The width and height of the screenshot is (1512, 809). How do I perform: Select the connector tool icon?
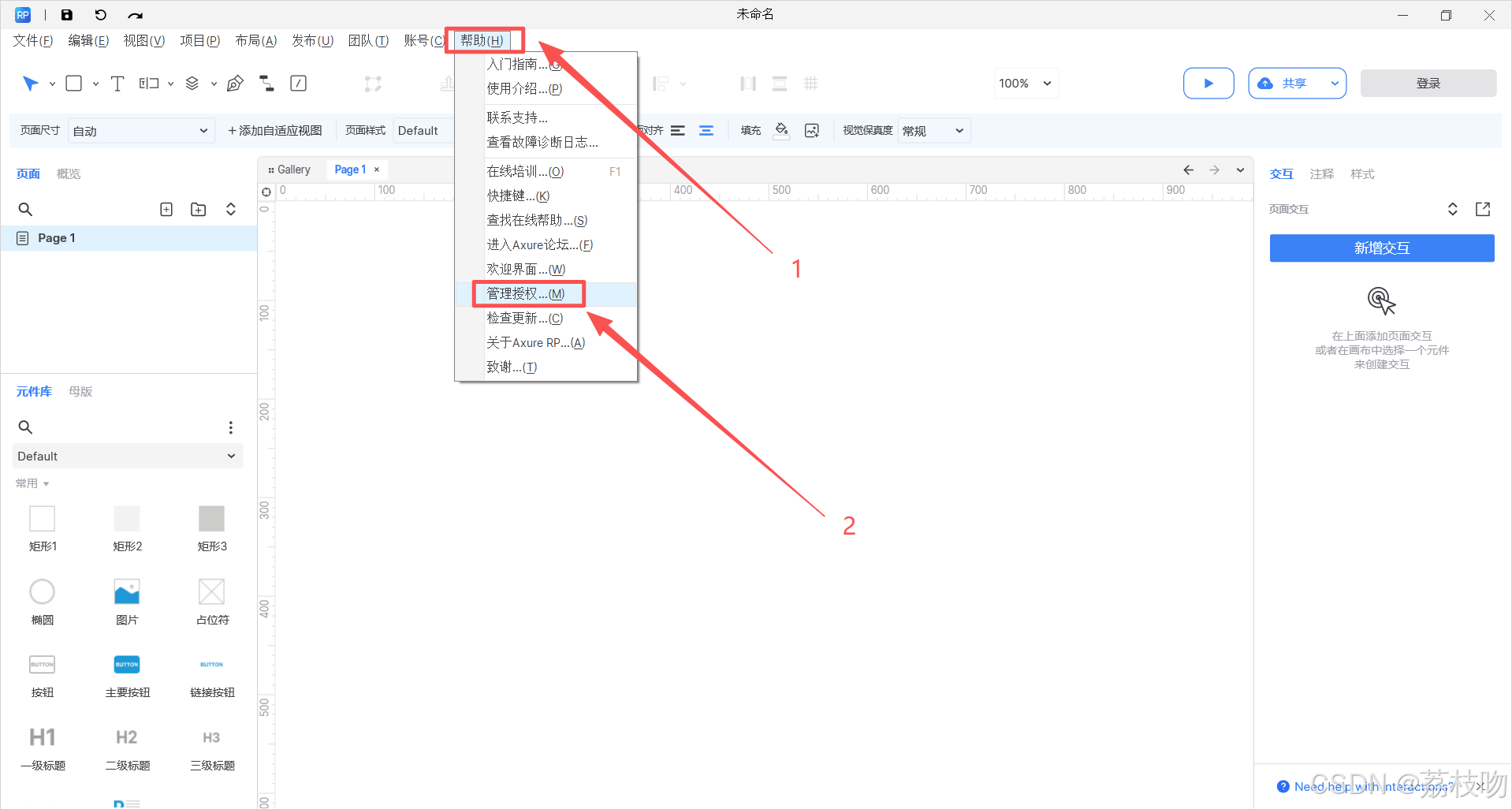pos(266,84)
